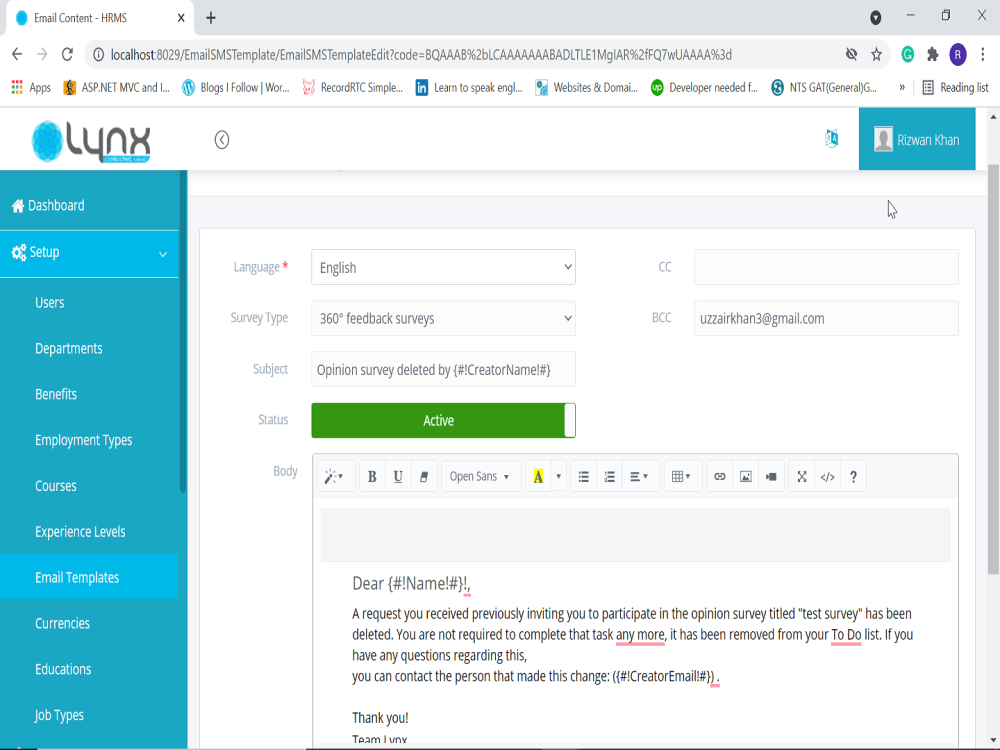Open the Rizwan Khan user menu
Viewport: 1000px width, 750px height.
click(x=916, y=139)
